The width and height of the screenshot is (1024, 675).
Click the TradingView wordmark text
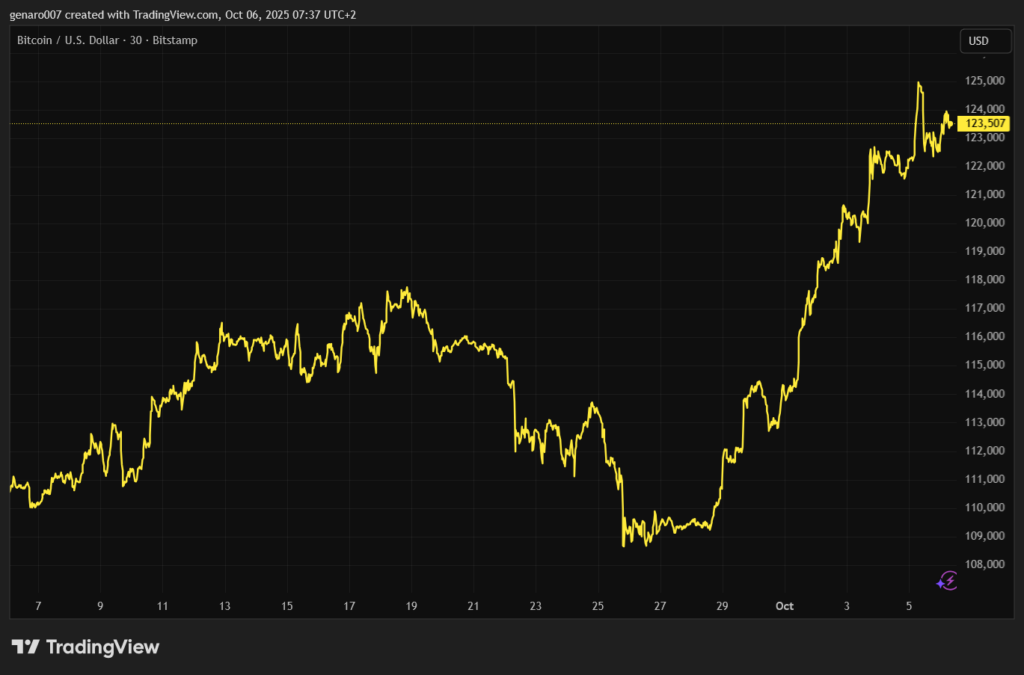point(101,647)
